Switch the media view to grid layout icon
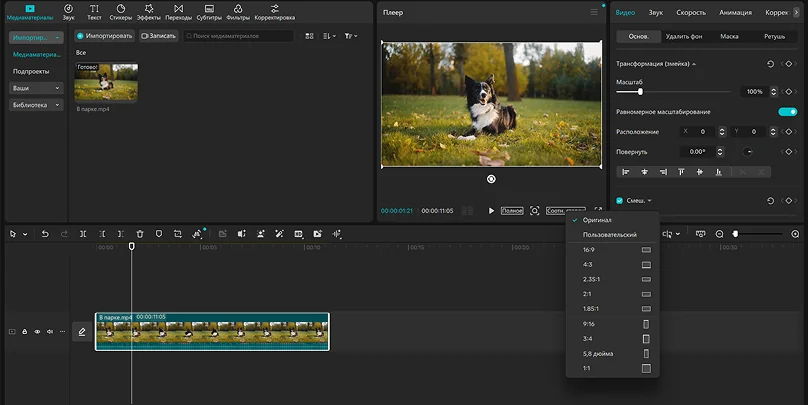Screen dimensions: 808x405 (309, 36)
